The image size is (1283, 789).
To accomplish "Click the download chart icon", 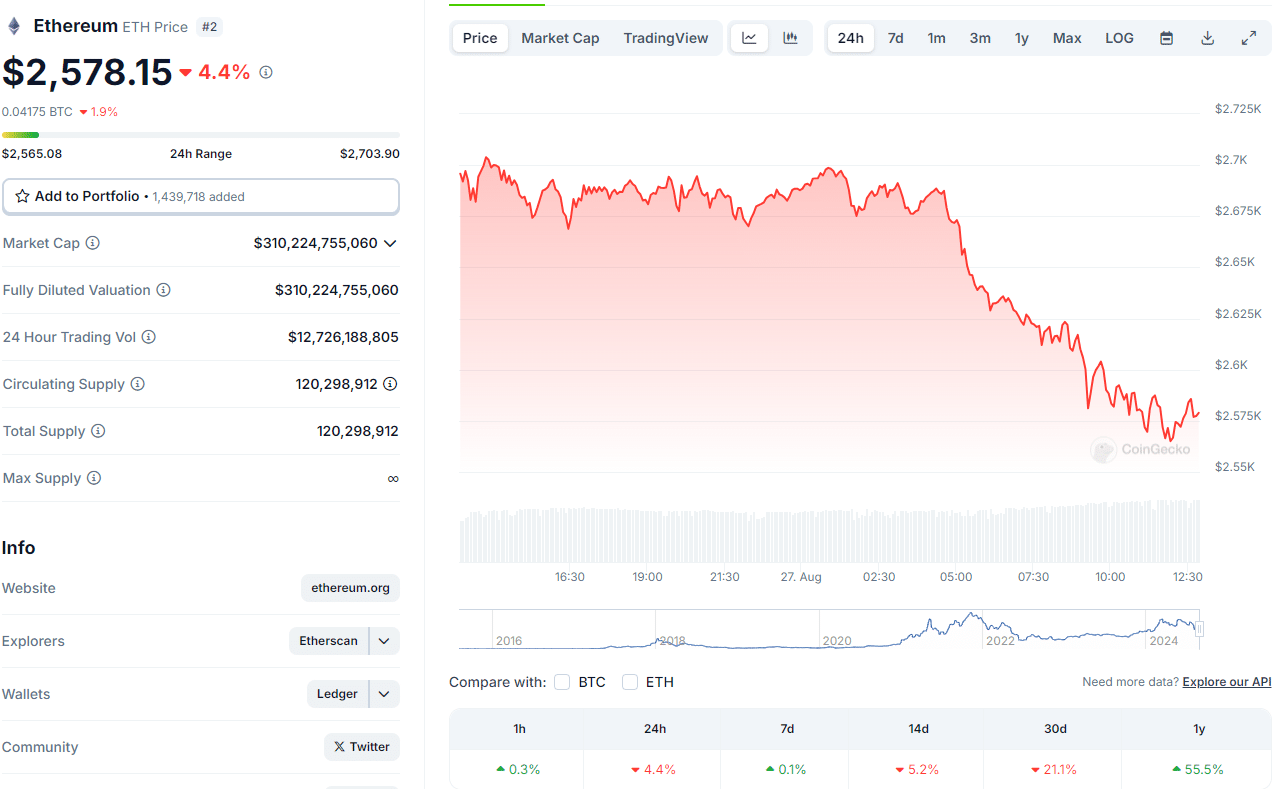I will coord(1207,37).
